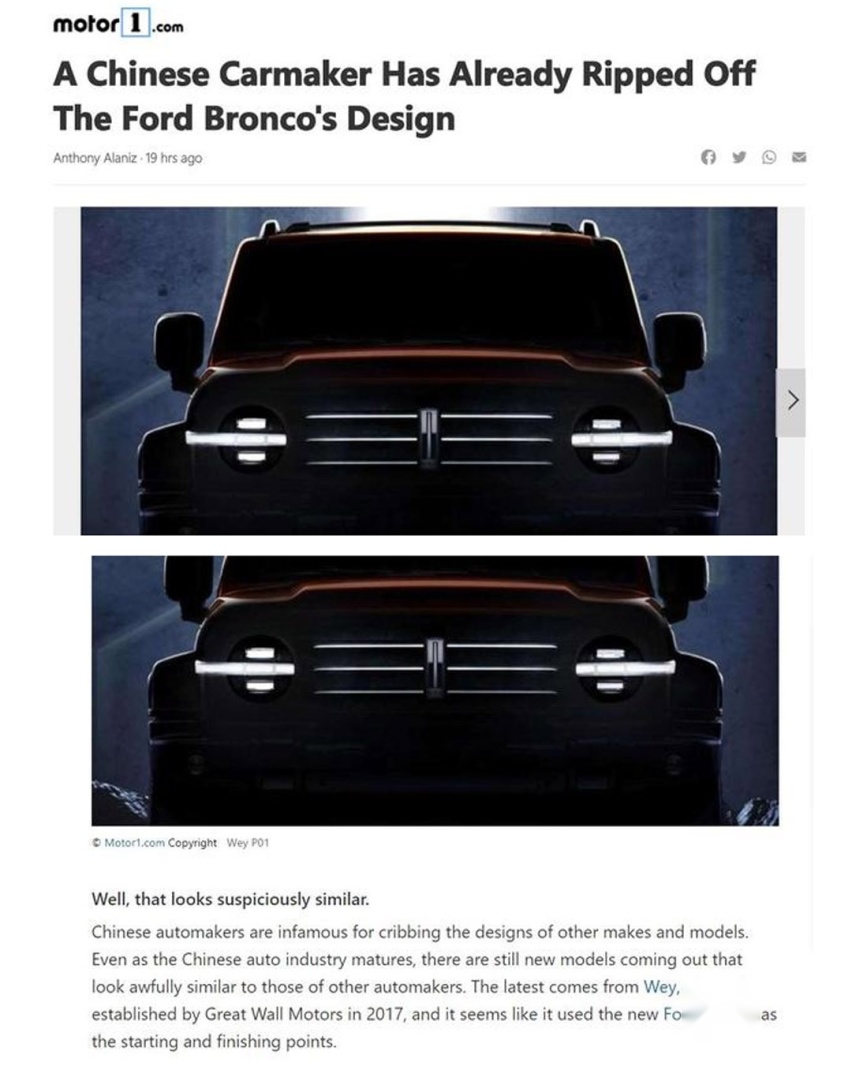Open author Anthony Alaniz's profile
Screen dimensions: 852x1066
tap(95, 158)
